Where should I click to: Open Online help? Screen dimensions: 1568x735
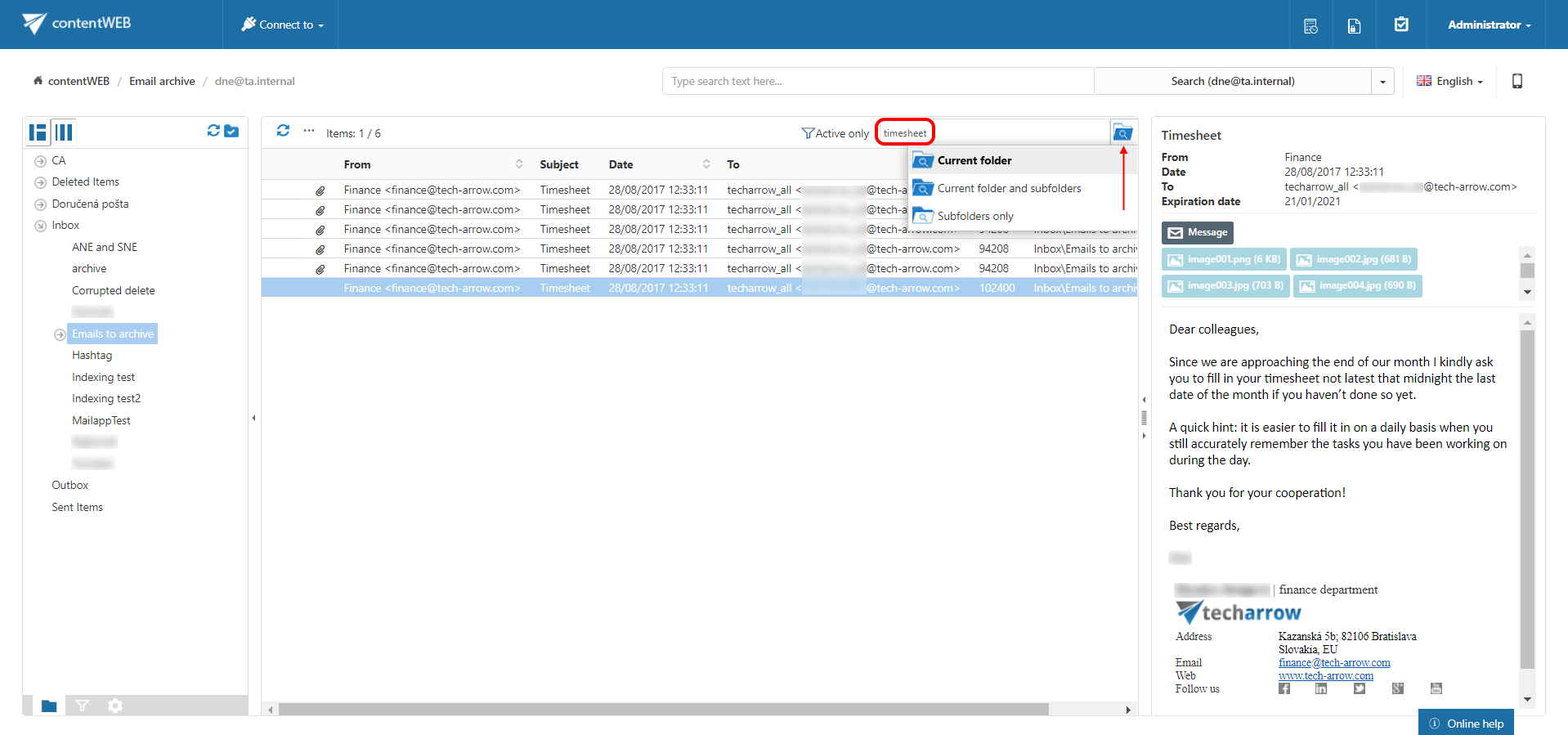point(1466,724)
